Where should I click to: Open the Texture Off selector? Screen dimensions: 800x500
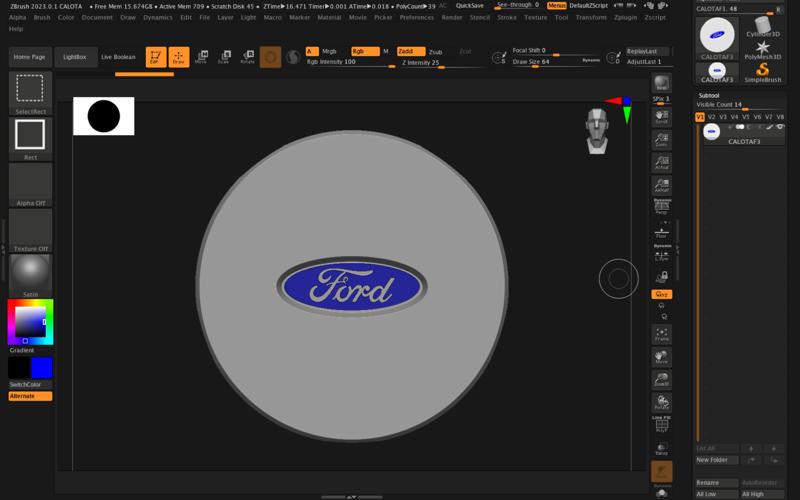[x=30, y=230]
